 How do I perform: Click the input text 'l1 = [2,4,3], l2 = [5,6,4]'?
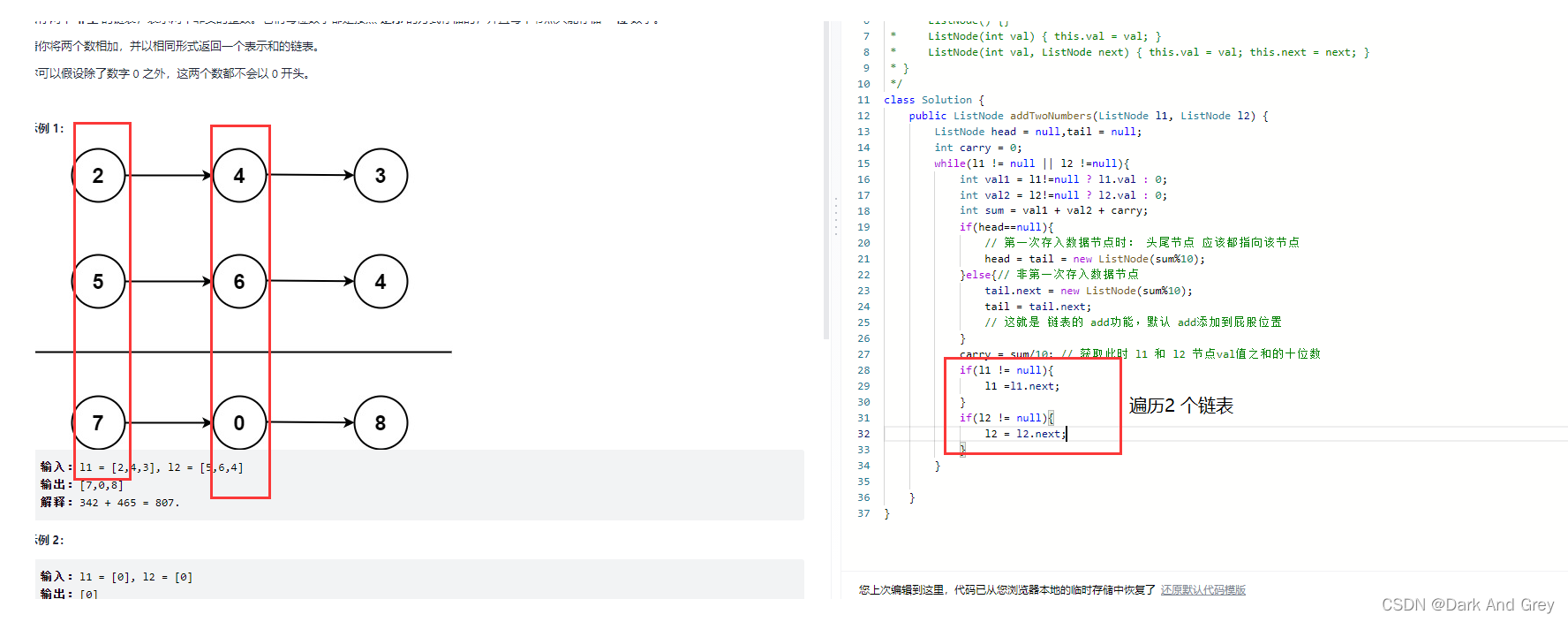coord(162,467)
